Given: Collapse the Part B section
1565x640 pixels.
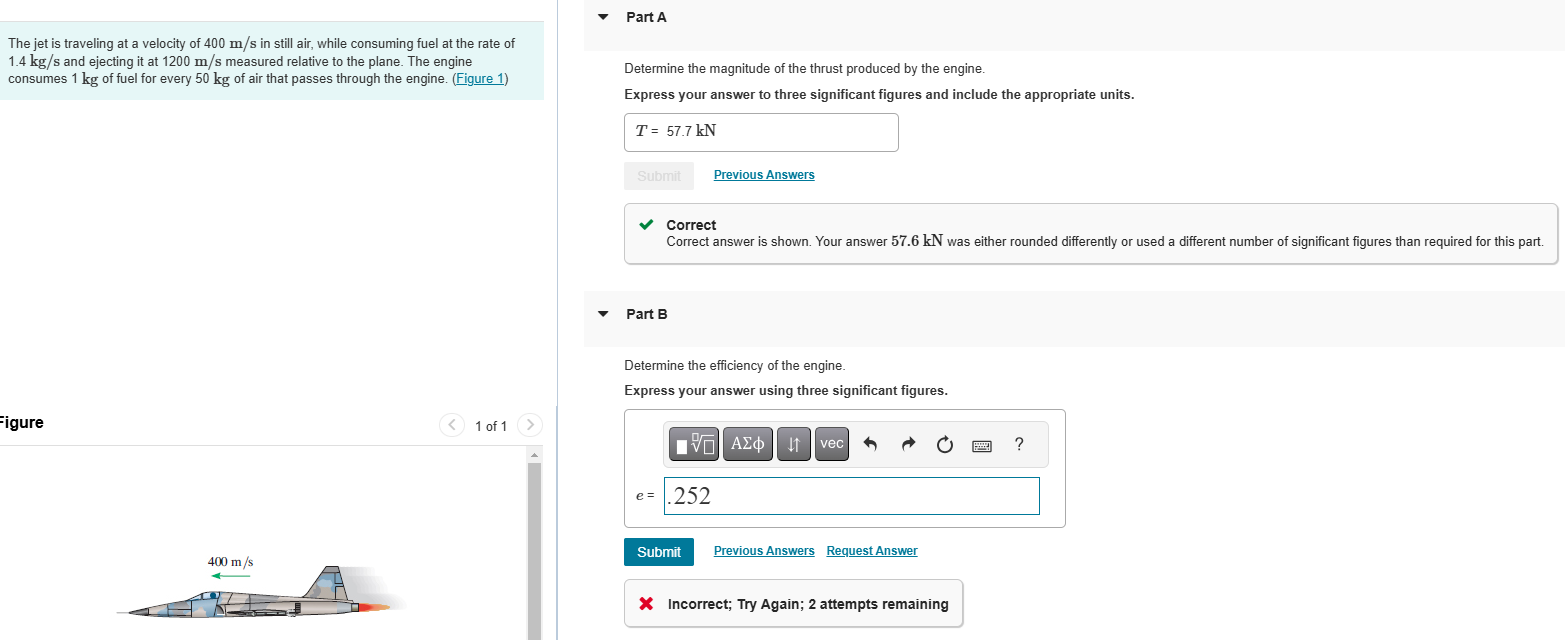Looking at the screenshot, I should tap(602, 314).
